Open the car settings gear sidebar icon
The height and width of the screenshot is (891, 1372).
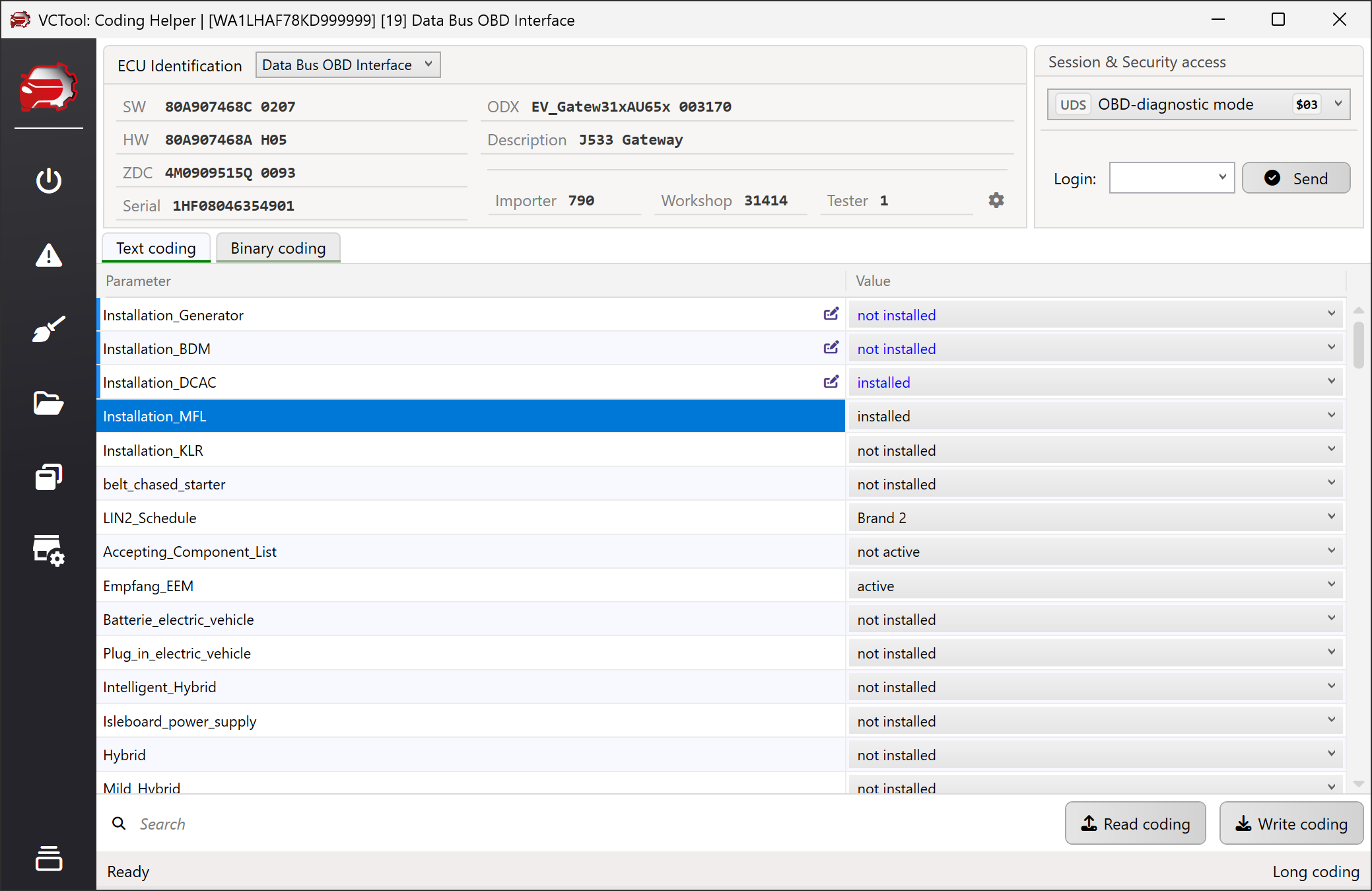click(x=48, y=550)
